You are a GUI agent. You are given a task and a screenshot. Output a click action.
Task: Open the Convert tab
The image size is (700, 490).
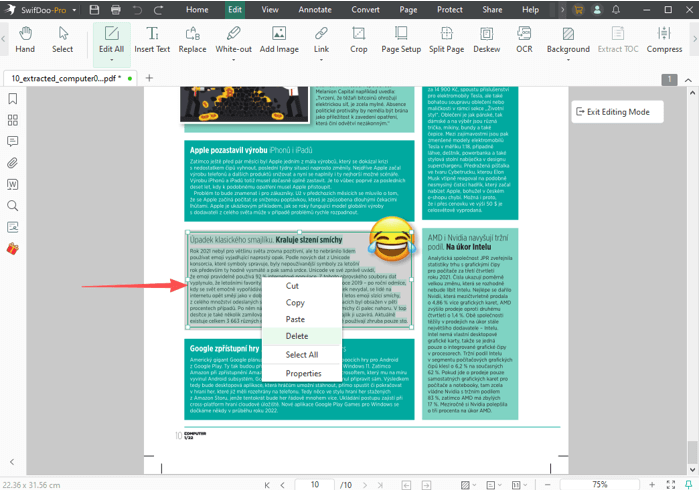(x=365, y=10)
